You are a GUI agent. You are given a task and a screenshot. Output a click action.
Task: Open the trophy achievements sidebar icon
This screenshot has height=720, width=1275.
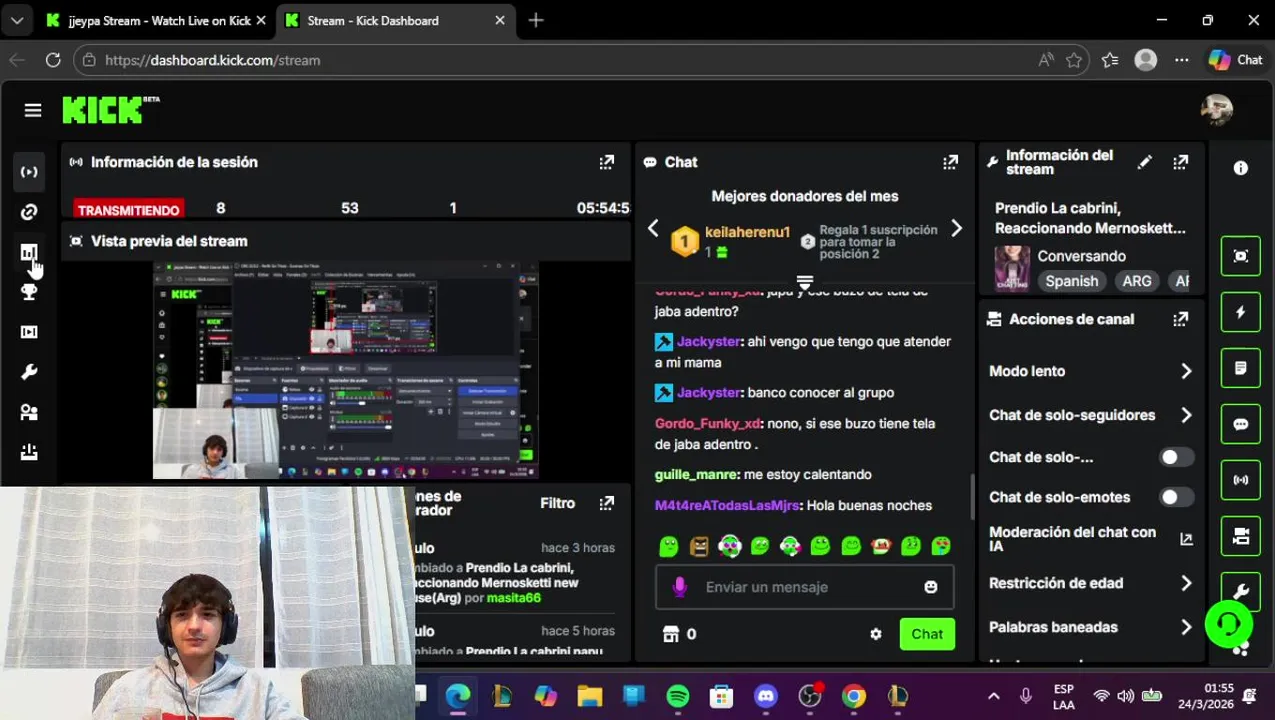pos(29,292)
